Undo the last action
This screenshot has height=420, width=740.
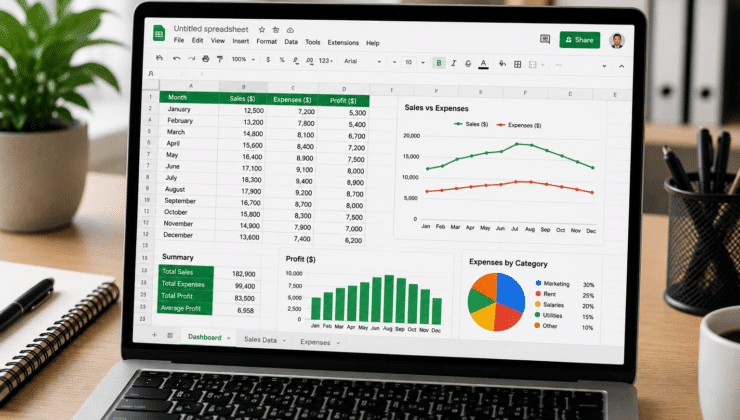tap(177, 59)
